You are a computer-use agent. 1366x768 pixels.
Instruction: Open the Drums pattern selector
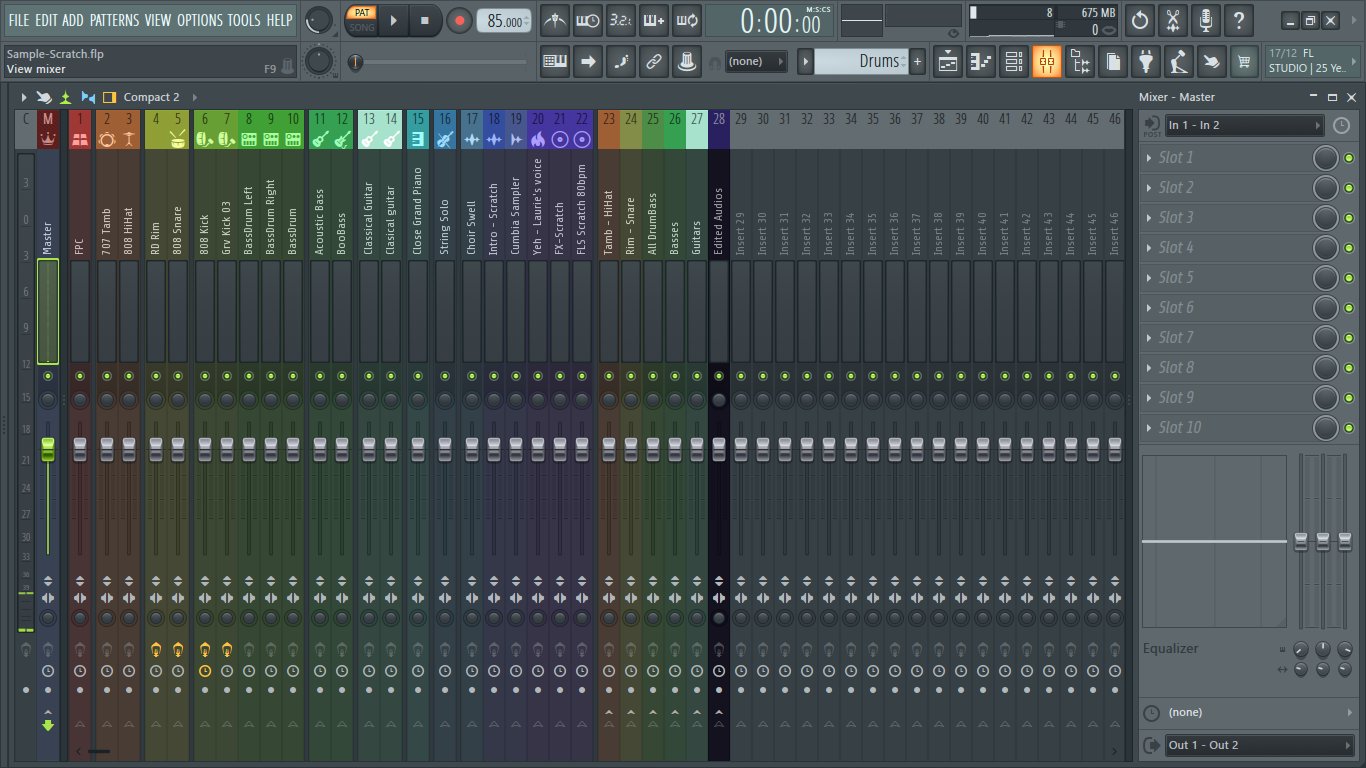861,62
